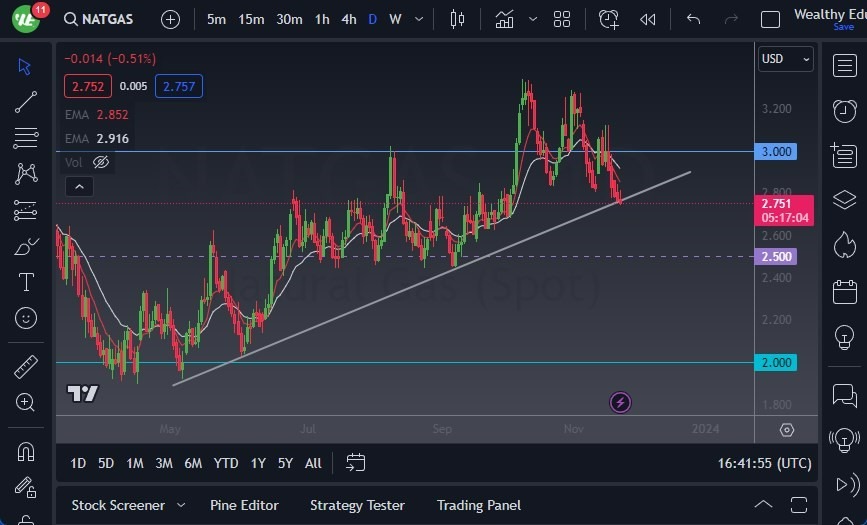Open the Strategy Tester tab

point(357,505)
